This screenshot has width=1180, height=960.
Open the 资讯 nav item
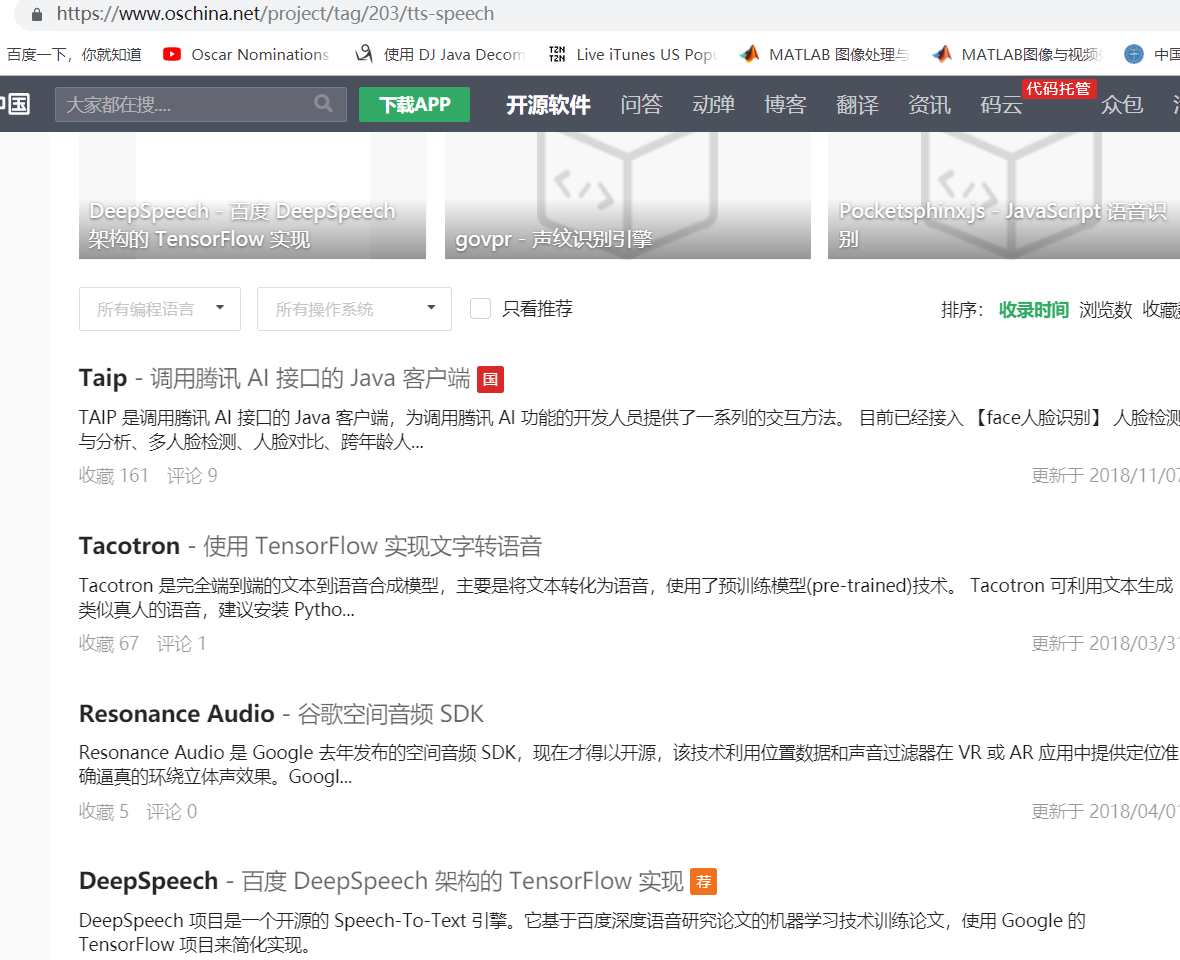click(x=929, y=105)
